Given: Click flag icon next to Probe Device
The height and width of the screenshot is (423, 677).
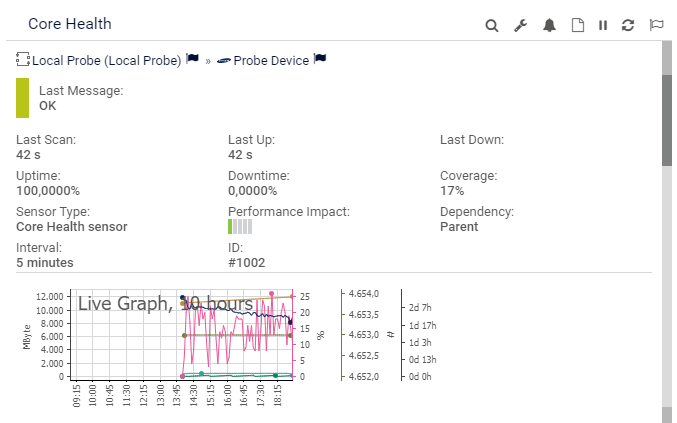Looking at the screenshot, I should [x=320, y=60].
